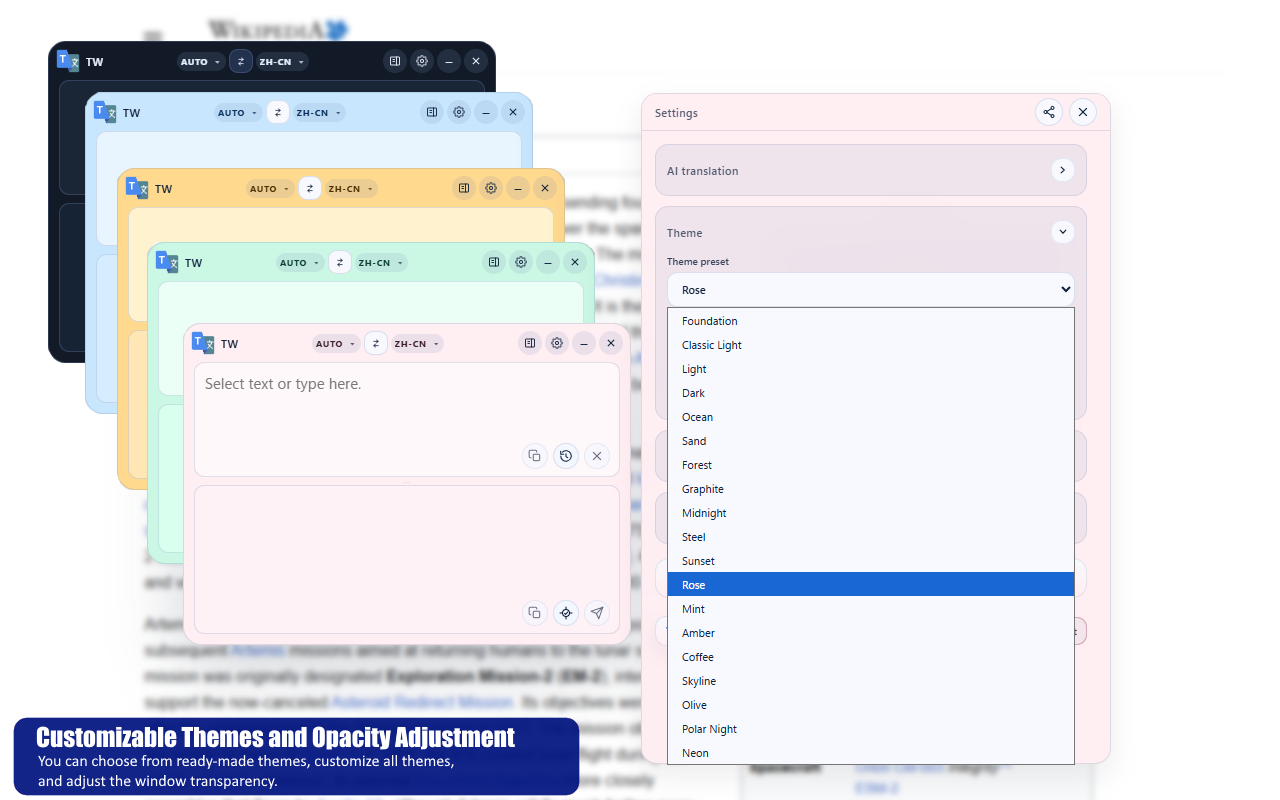Viewport: 1280px width, 800px height.
Task: Click the share icon in the Settings header
Action: coord(1049,113)
